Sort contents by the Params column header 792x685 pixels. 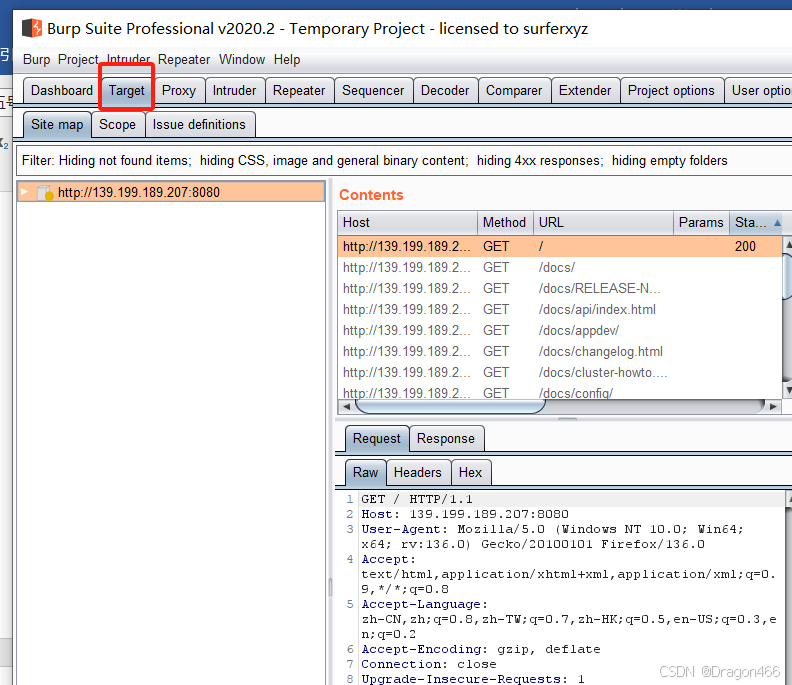pyautogui.click(x=701, y=223)
